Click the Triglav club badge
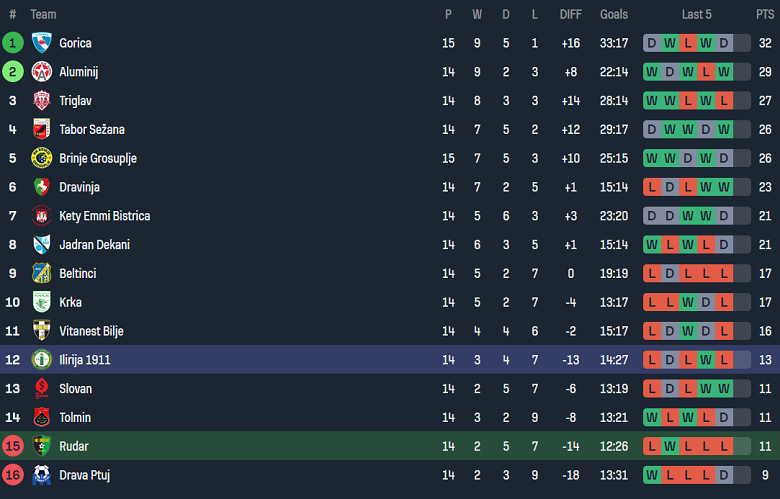Screen dimensions: 780x499 coord(42,100)
